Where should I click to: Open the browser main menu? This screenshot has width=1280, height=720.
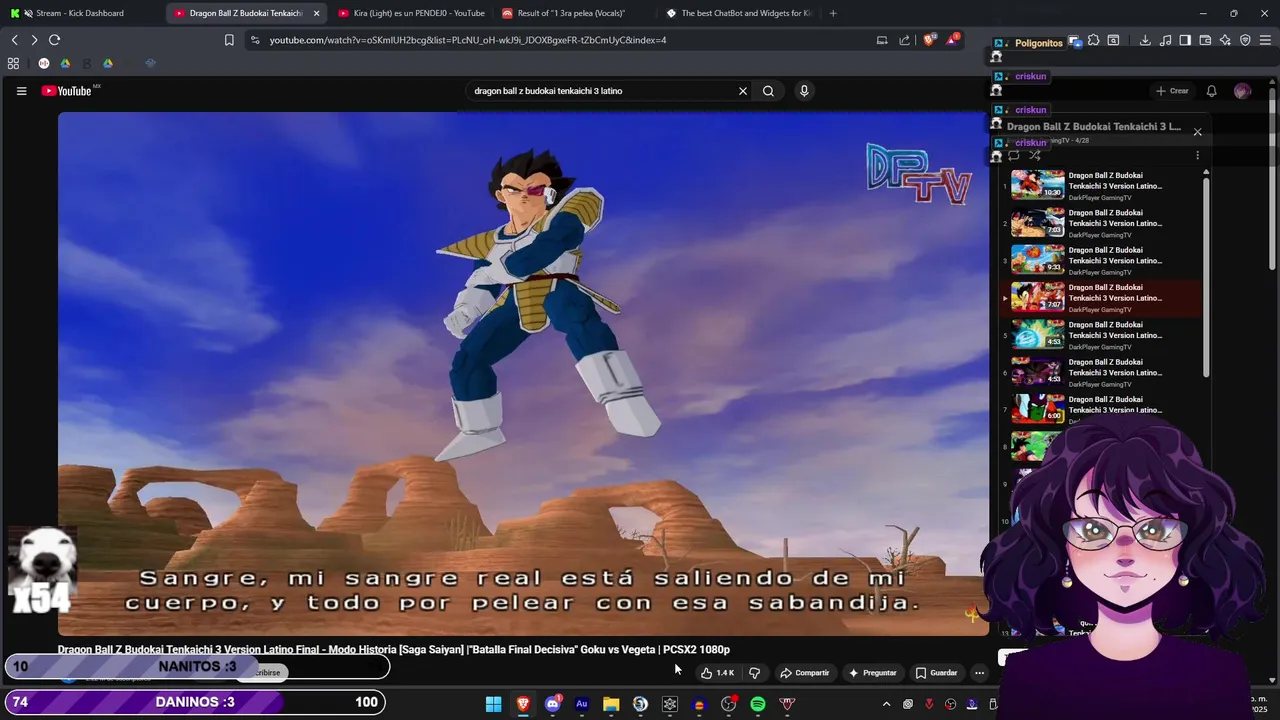coord(1265,40)
